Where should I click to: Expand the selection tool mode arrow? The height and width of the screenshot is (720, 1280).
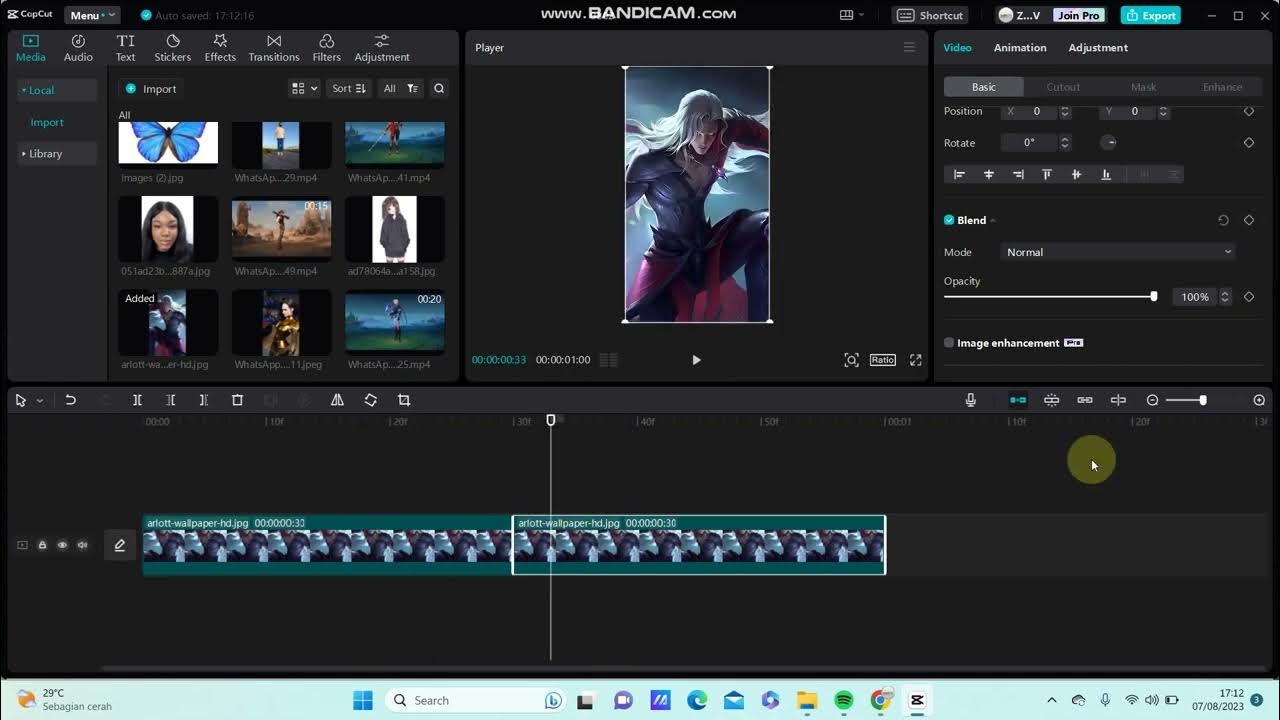pyautogui.click(x=39, y=401)
